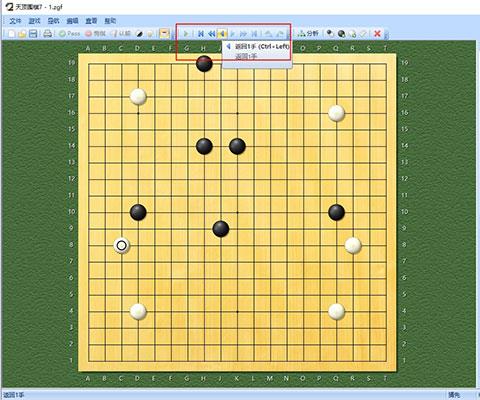Click the yellow comment panel toggle icon
The width and height of the screenshot is (480, 400).
click(x=164, y=34)
